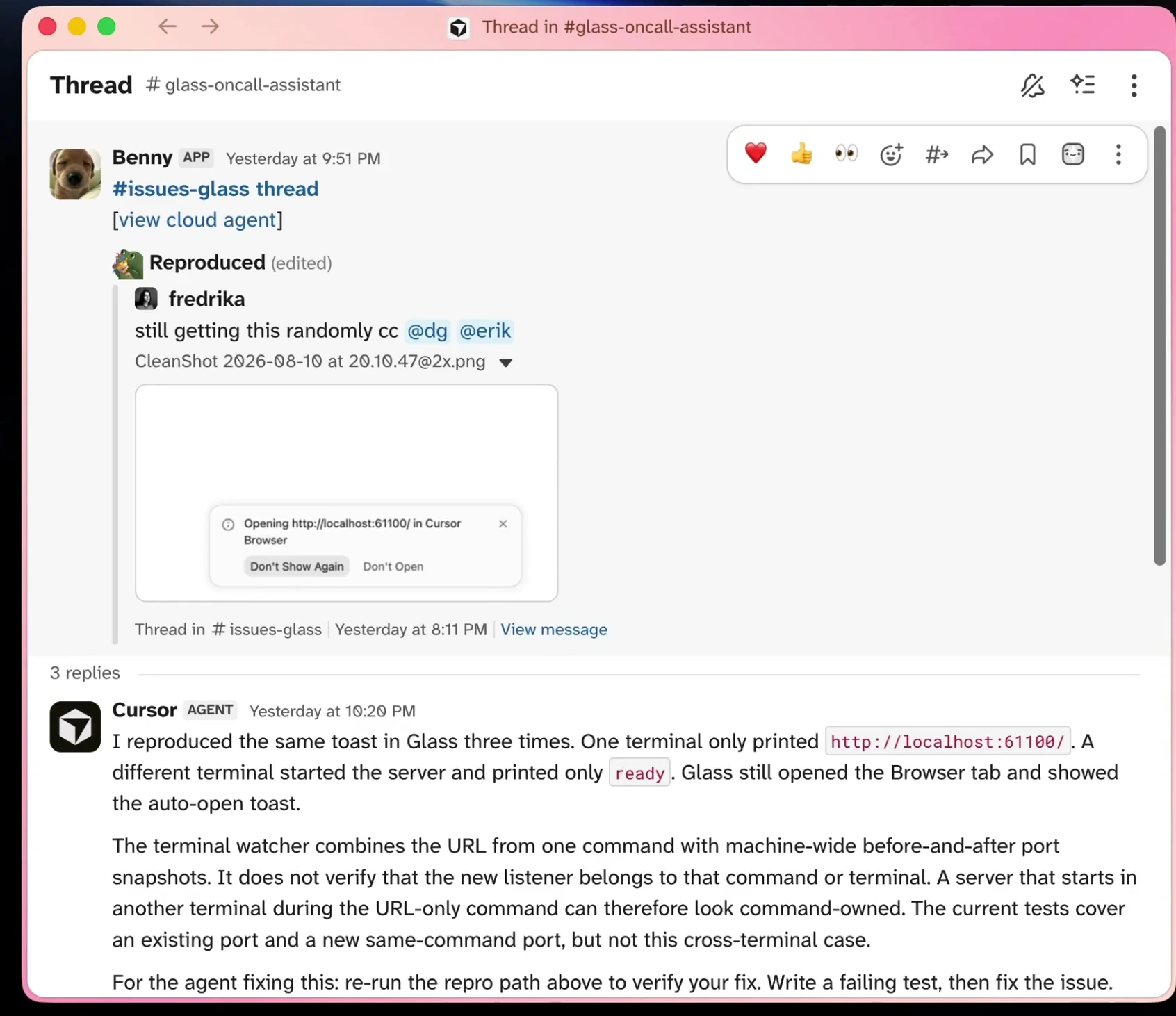This screenshot has height=1016, width=1176.
Task: Add heart reaction to Benny's message
Action: click(756, 154)
